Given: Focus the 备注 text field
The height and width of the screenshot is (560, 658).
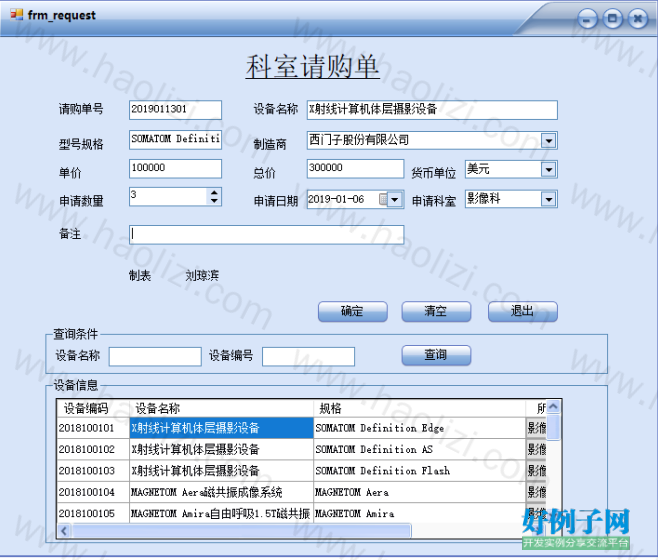Looking at the screenshot, I should (266, 234).
